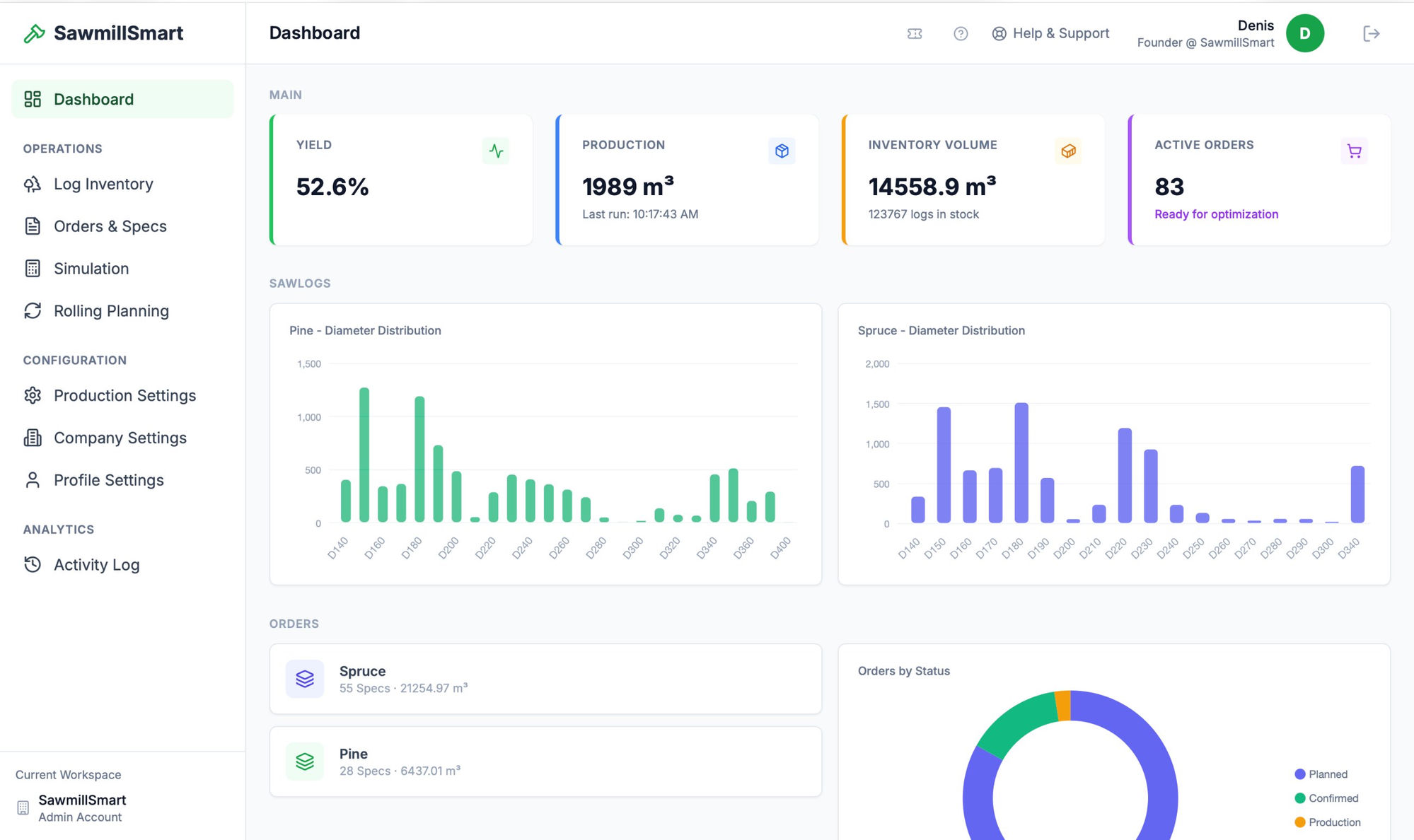Click the lifebuoy icon beside Help & Support
The height and width of the screenshot is (840, 1414).
pos(999,33)
